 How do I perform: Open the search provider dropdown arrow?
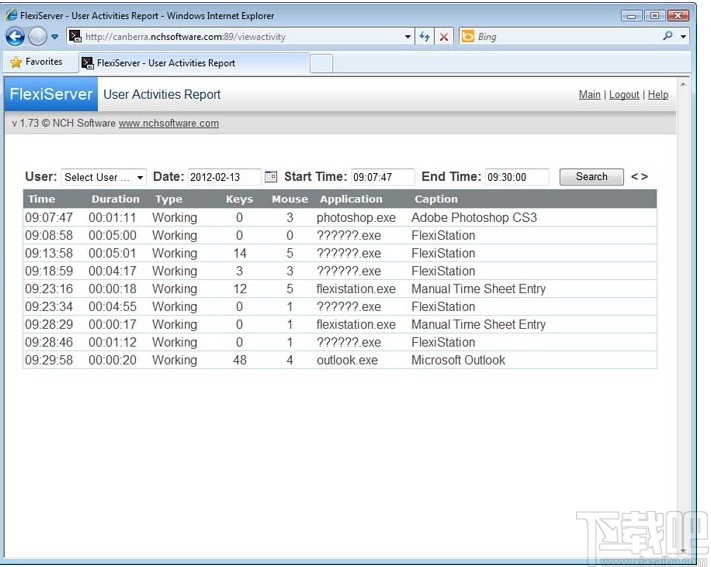click(683, 37)
